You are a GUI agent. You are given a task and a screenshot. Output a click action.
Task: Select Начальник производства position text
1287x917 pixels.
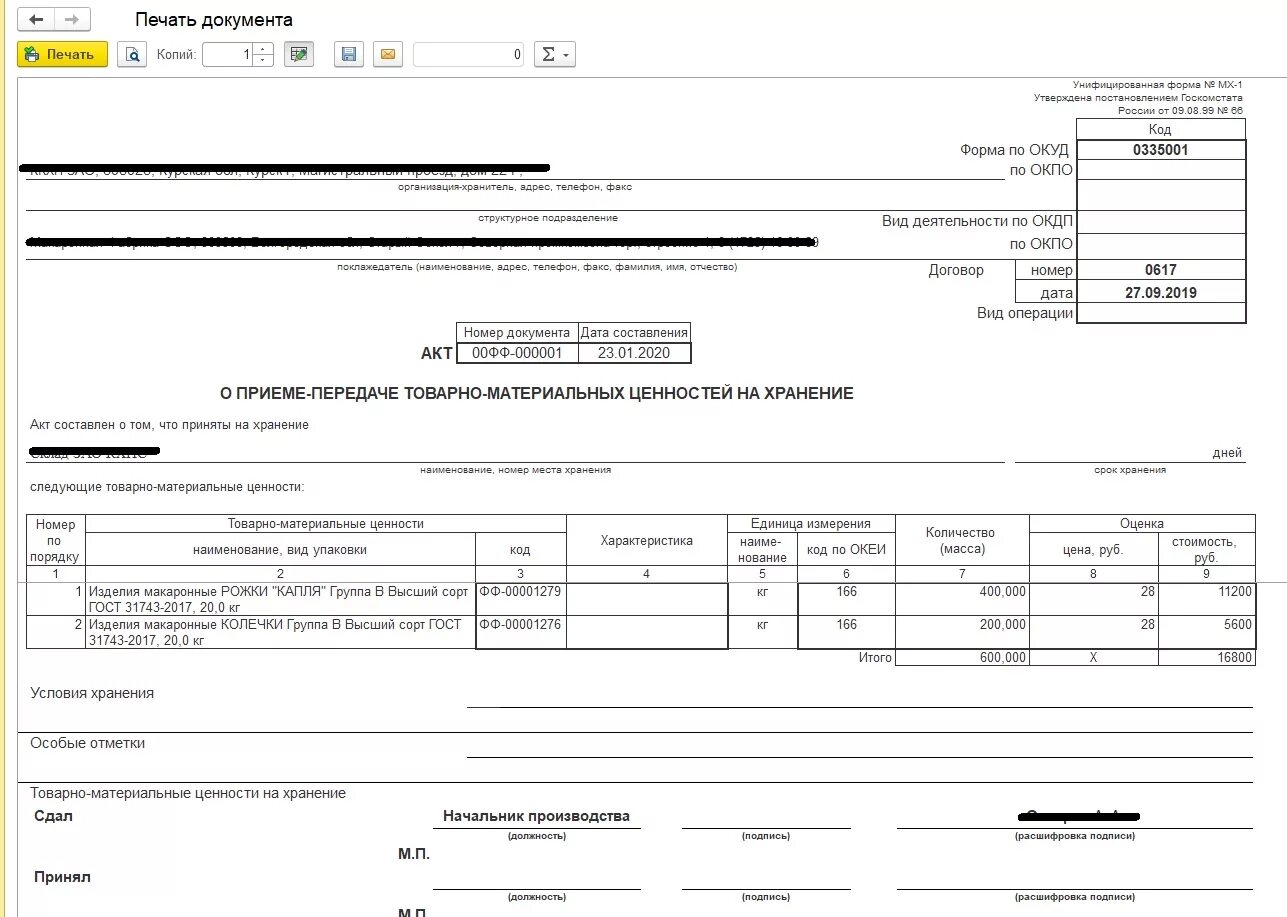coord(536,816)
